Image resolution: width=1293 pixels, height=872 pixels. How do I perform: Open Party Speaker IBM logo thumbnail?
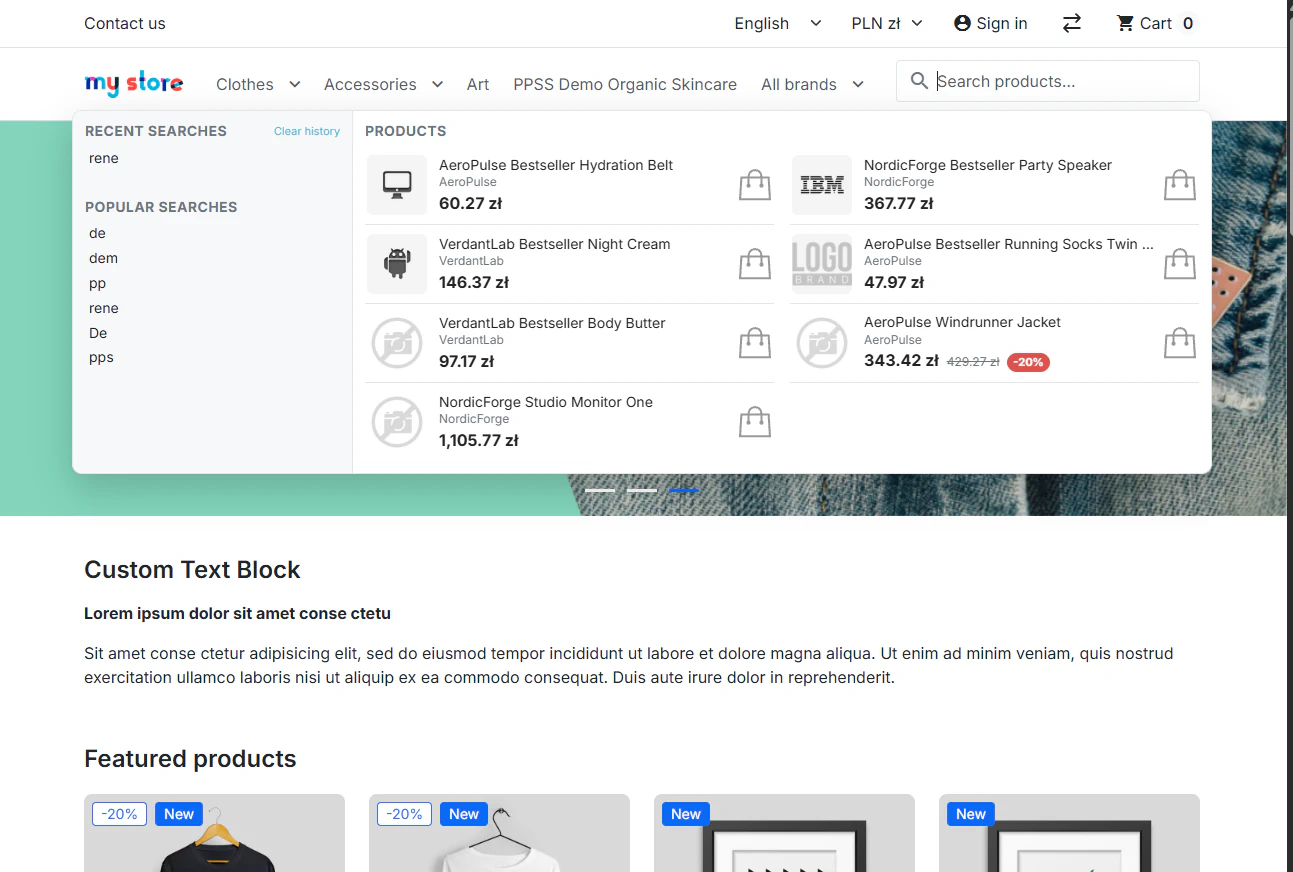tap(822, 185)
